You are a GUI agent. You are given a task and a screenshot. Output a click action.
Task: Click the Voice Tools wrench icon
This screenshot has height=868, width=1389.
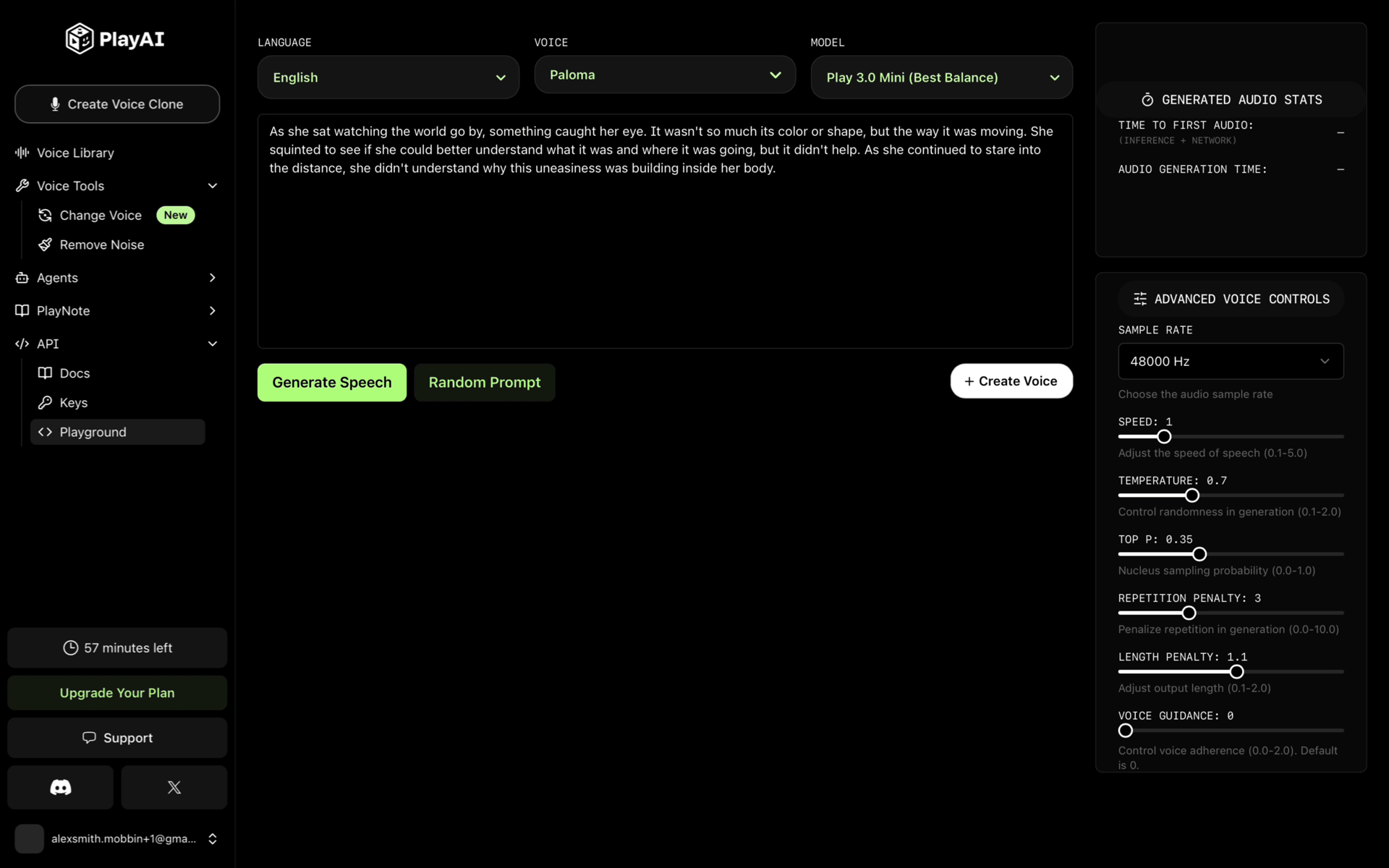22,186
